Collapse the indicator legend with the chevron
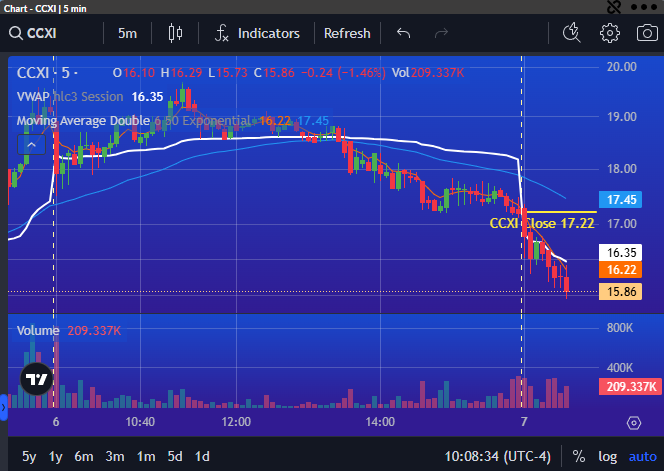 click(31, 145)
